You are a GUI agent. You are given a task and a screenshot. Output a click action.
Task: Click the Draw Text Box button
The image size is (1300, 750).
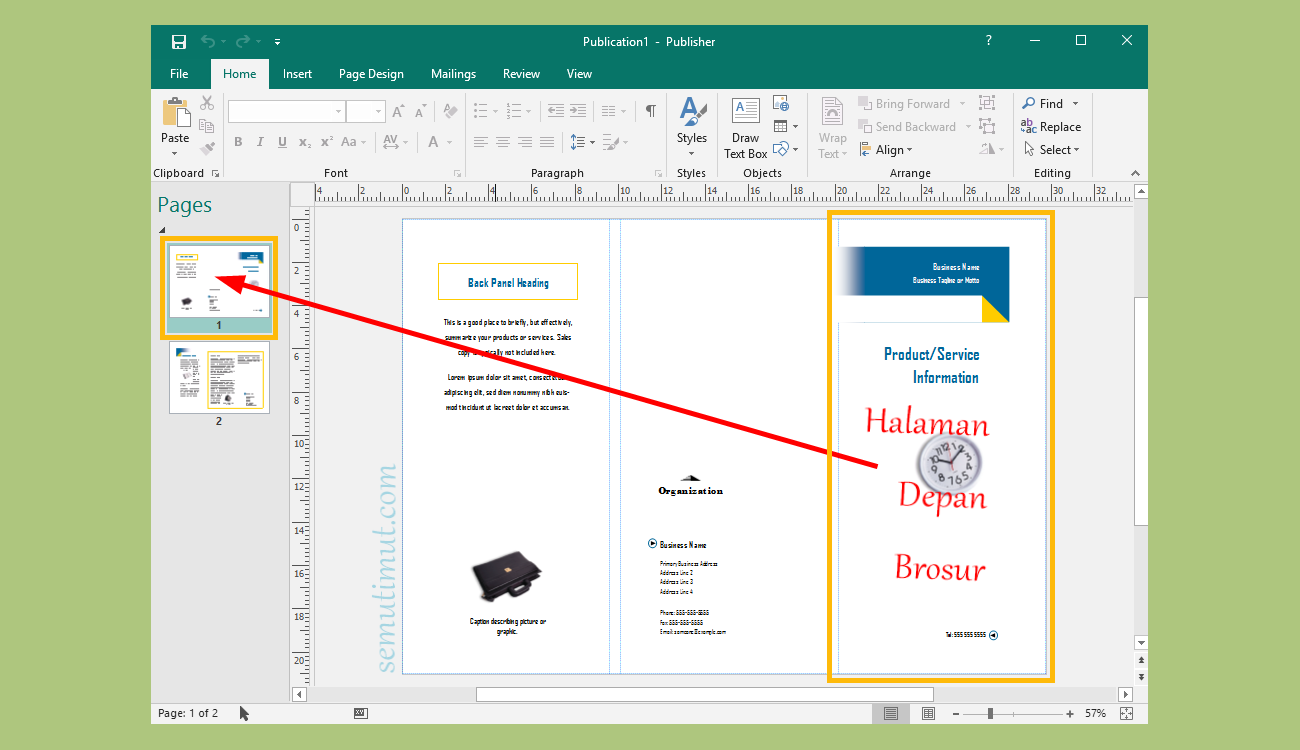746,128
